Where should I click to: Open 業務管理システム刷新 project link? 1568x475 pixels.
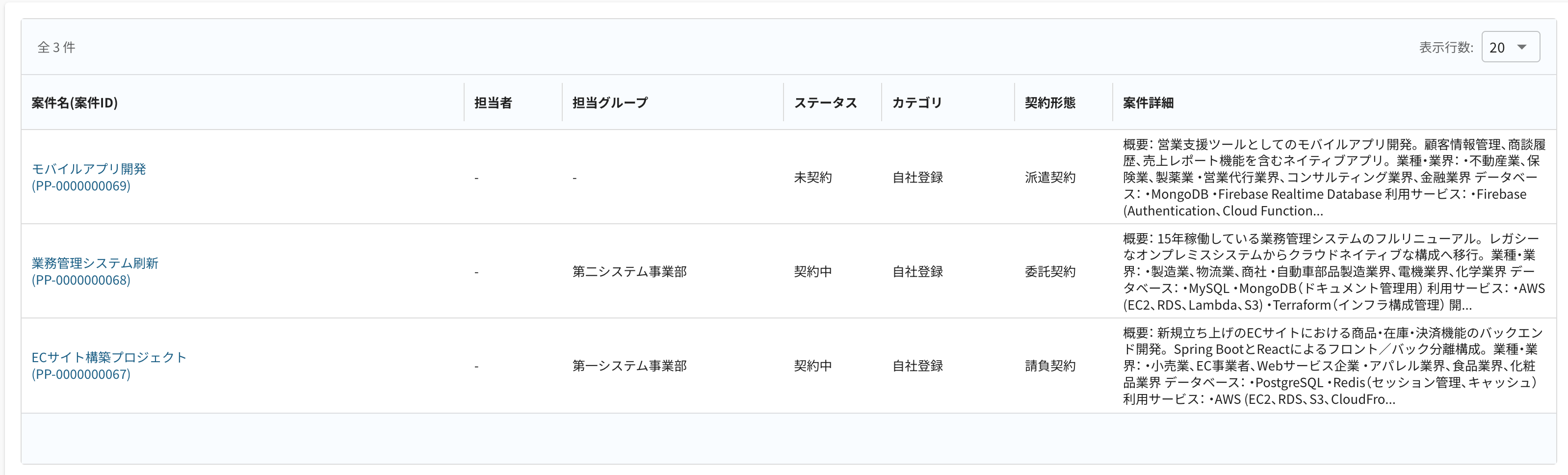95,271
